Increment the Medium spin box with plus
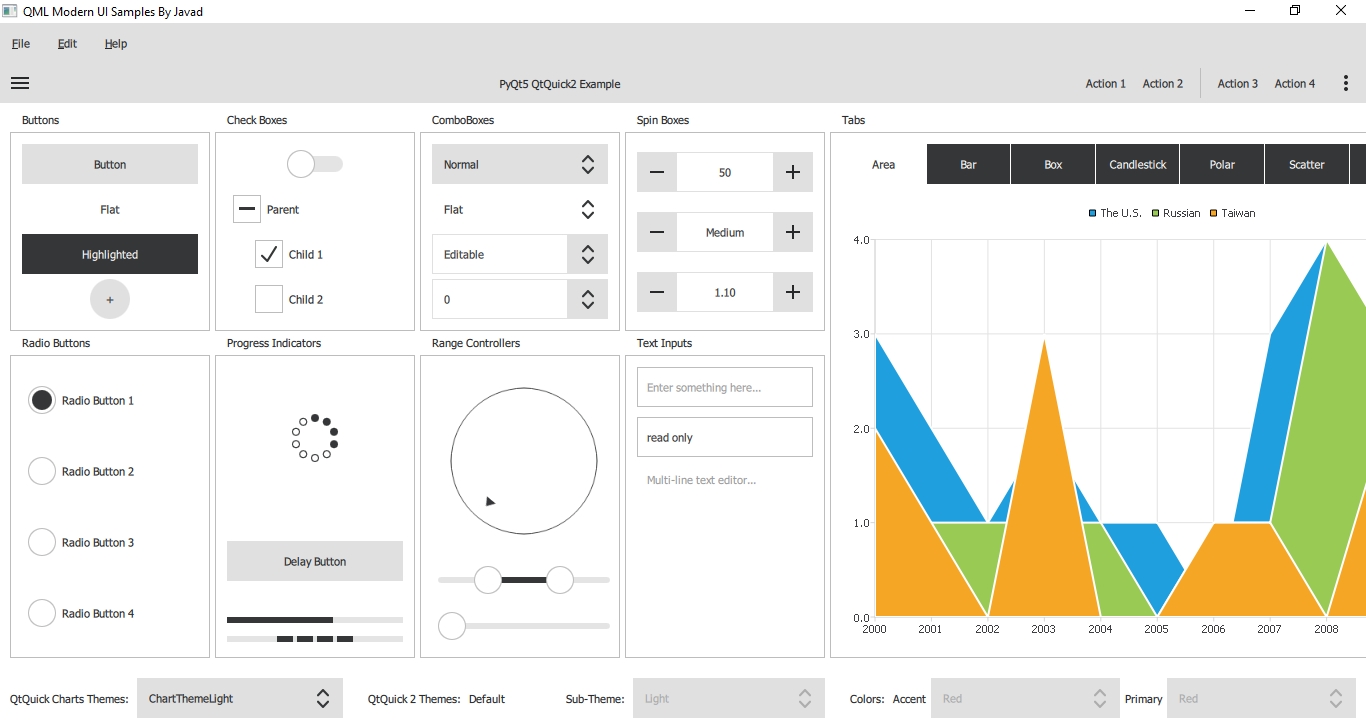This screenshot has width=1366, height=728. tap(792, 232)
